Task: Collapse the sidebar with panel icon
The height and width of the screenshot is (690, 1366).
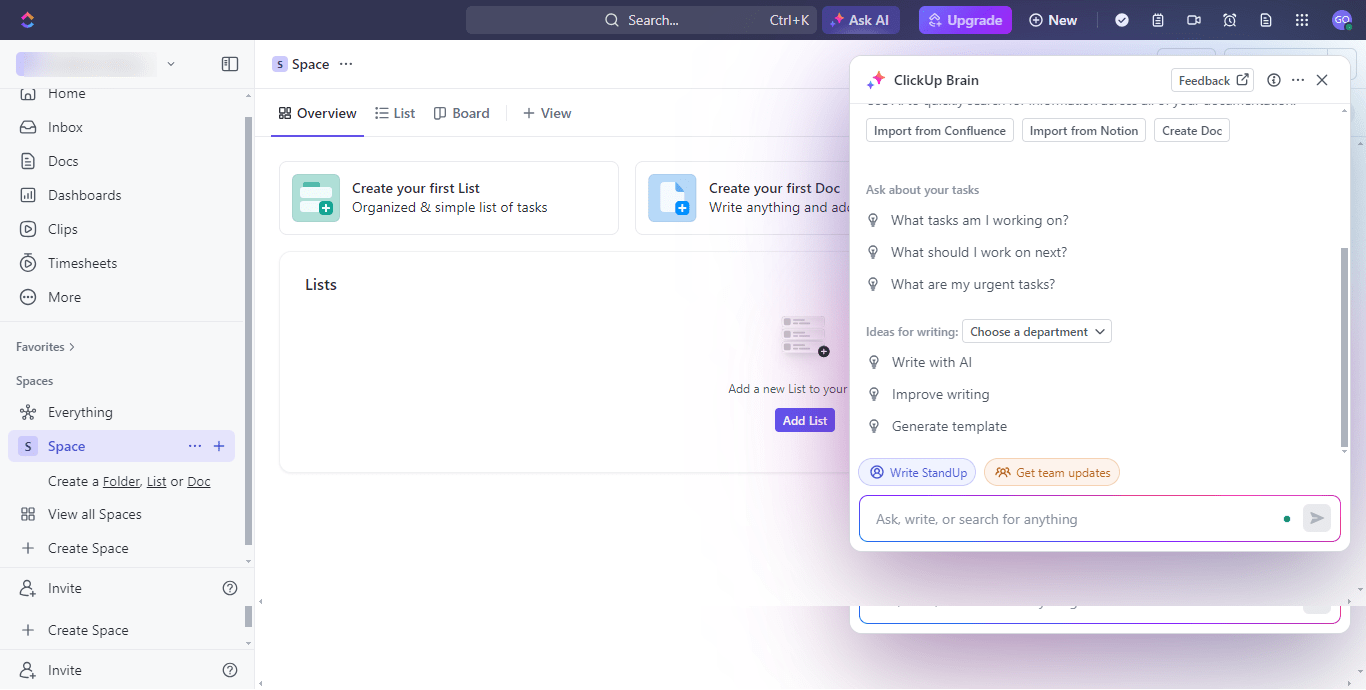Action: (230, 64)
